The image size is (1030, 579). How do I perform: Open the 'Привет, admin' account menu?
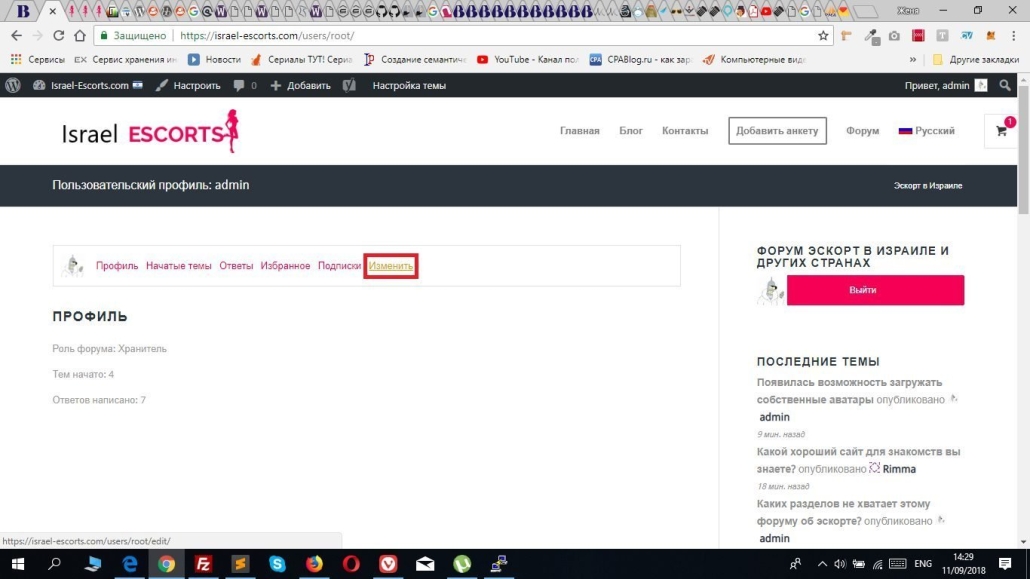(x=945, y=85)
